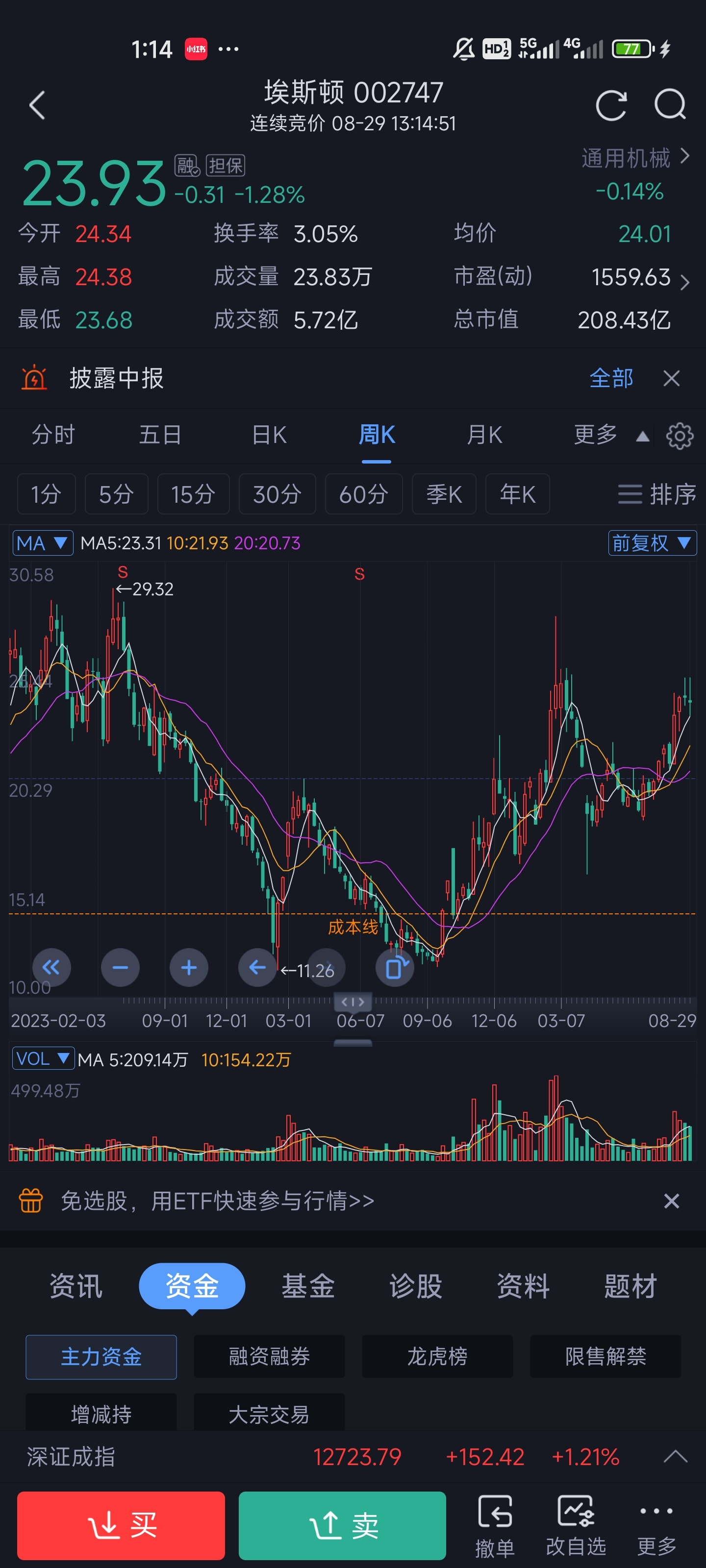
Task: Select the 5分 period option
Action: point(116,493)
